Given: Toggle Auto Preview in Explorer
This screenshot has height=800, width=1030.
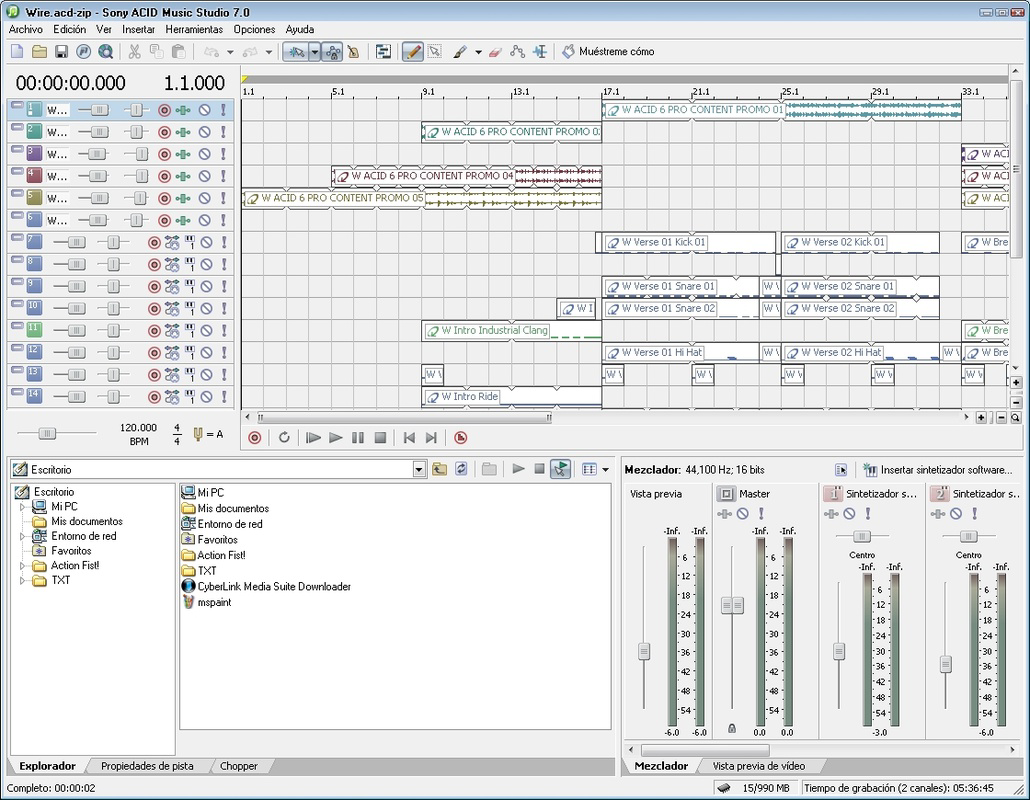Looking at the screenshot, I should (x=560, y=469).
